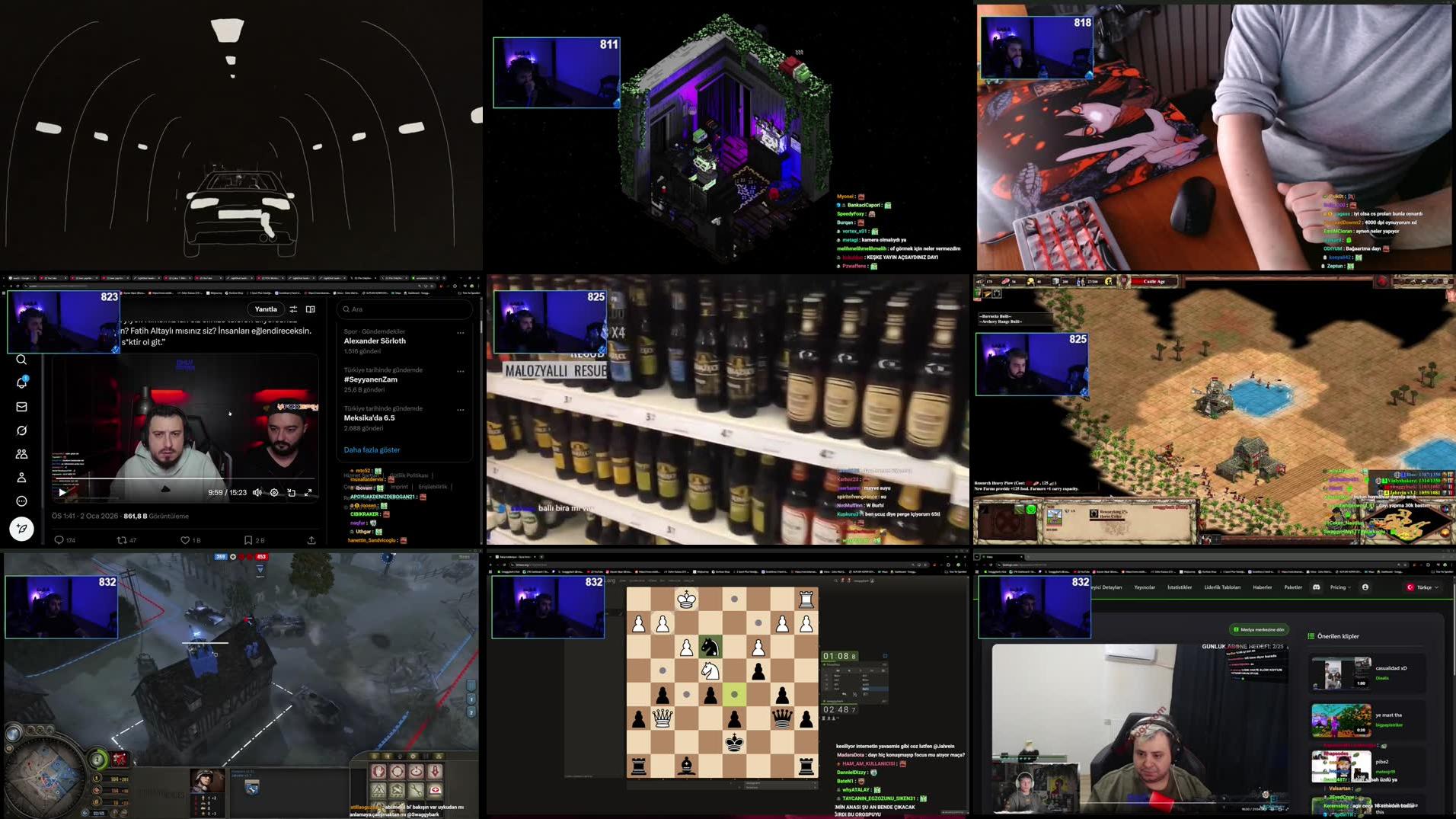
Task: Open the Grok icon in the sidebar
Action: tap(21, 431)
